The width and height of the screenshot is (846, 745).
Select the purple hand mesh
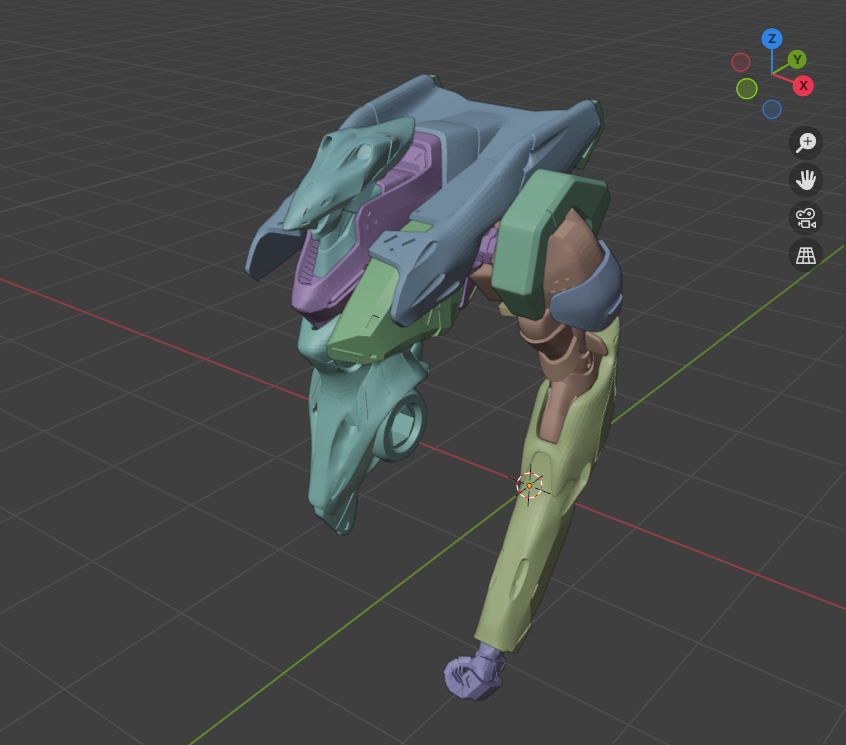click(474, 673)
